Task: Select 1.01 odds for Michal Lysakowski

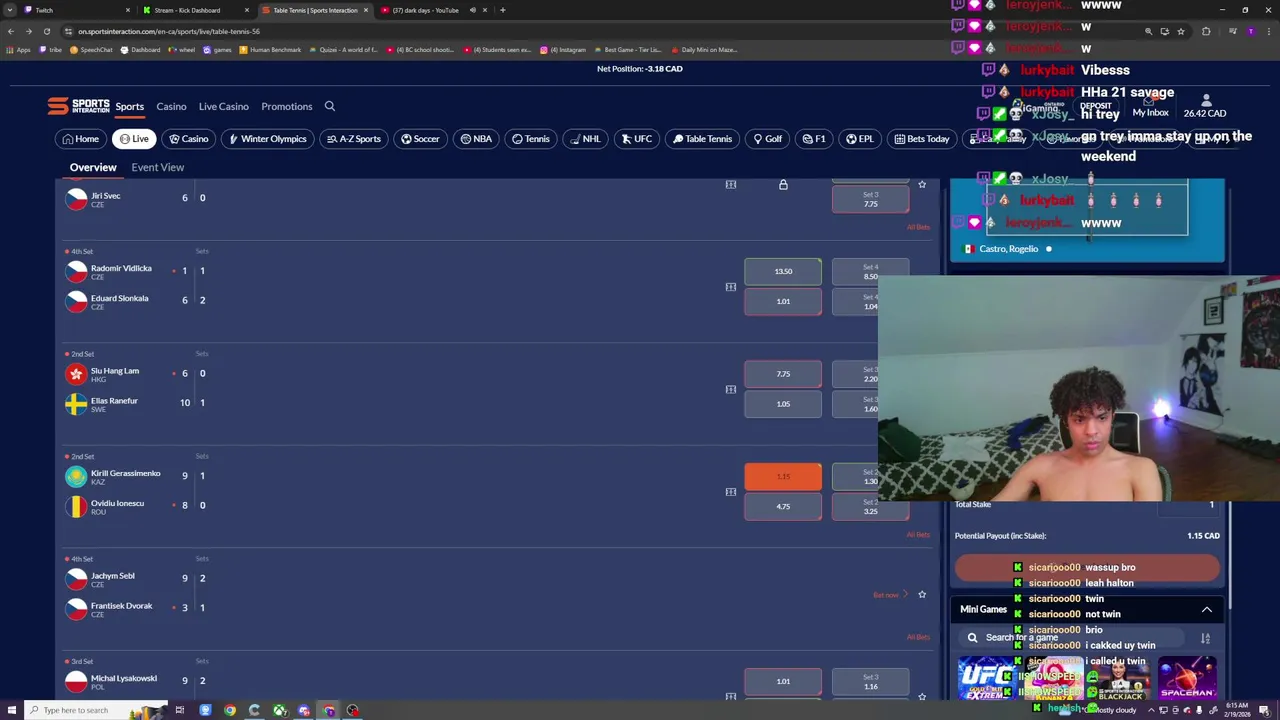Action: [783, 681]
